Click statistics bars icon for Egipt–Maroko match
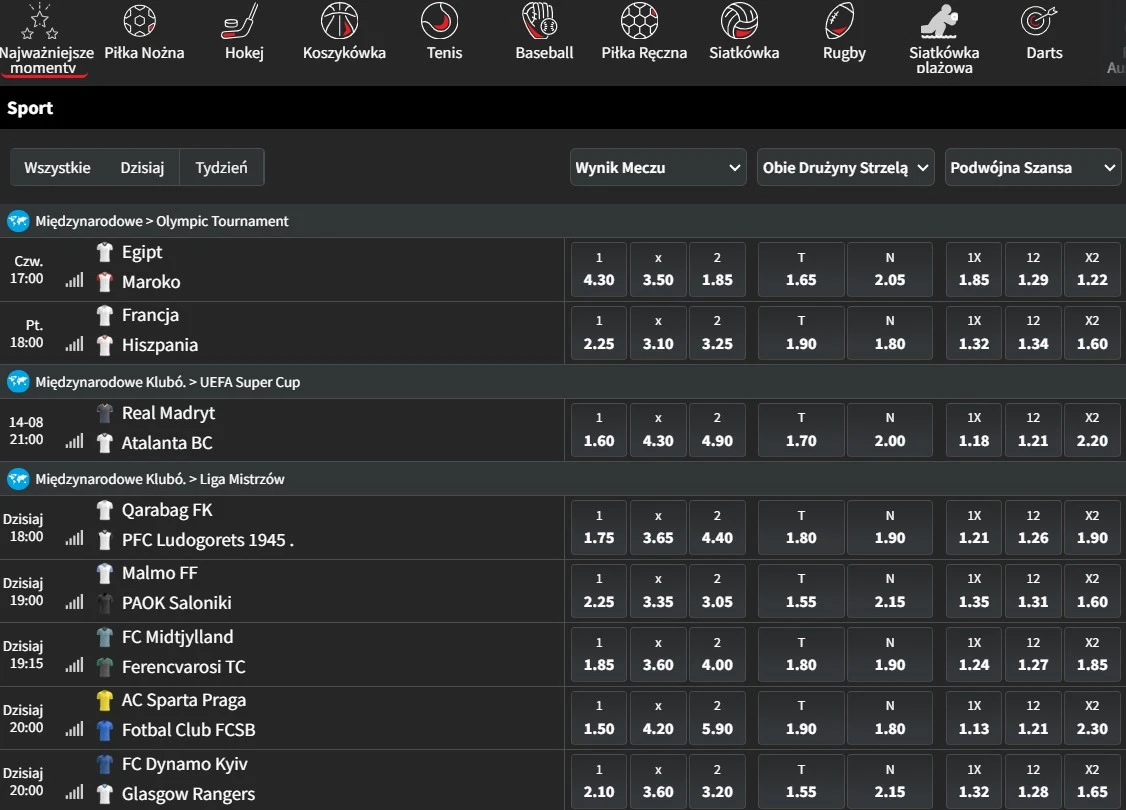 (x=74, y=281)
